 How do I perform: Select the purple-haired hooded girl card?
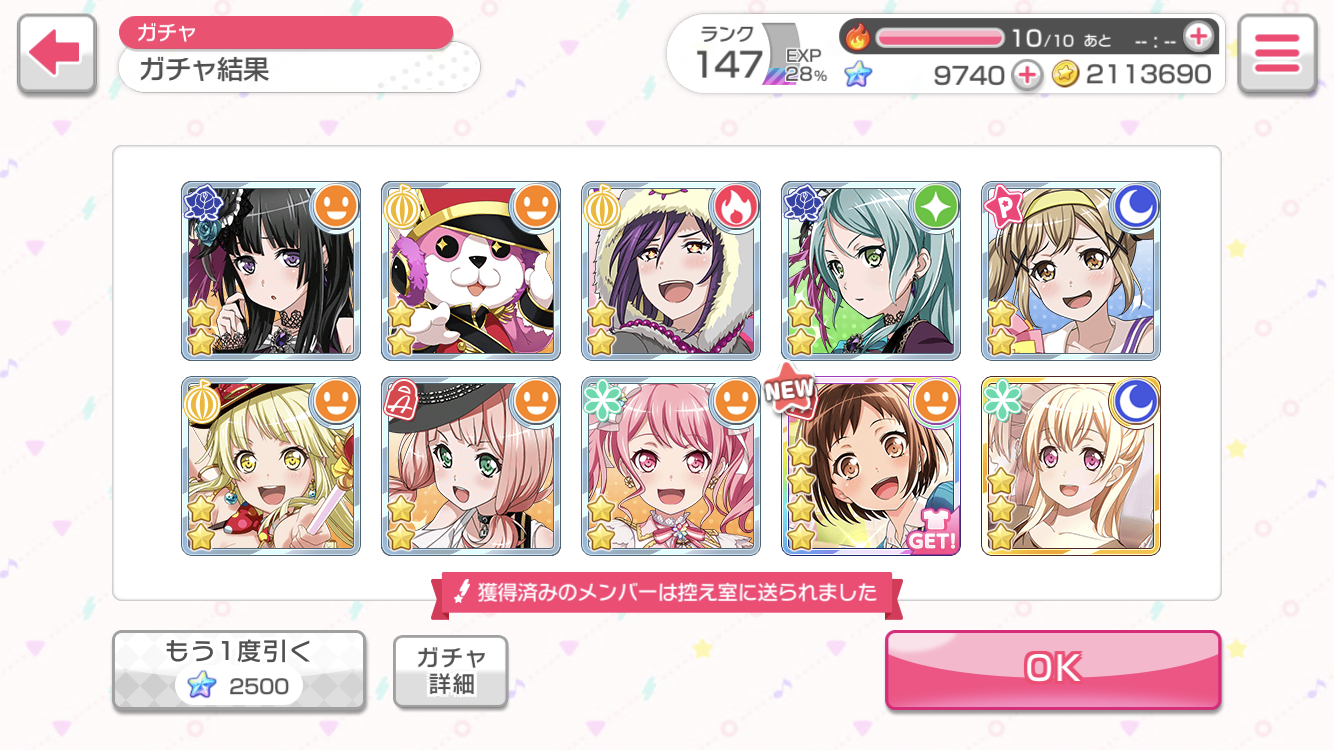tap(671, 271)
